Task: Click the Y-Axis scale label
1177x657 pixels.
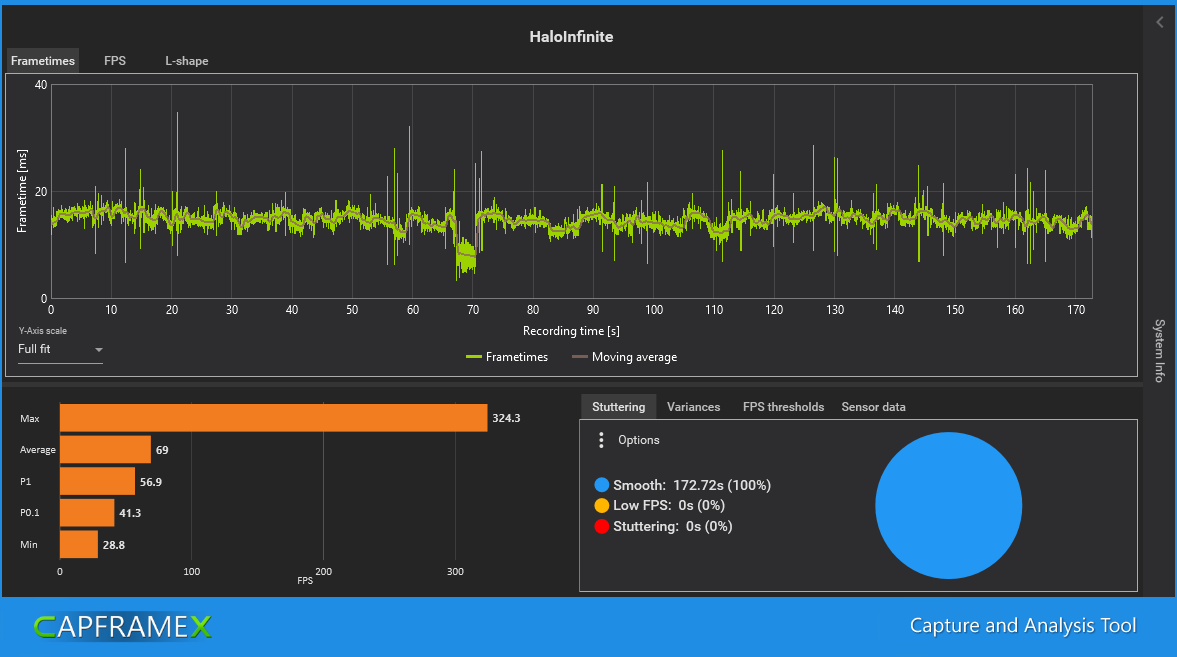Action: pyautogui.click(x=43, y=330)
